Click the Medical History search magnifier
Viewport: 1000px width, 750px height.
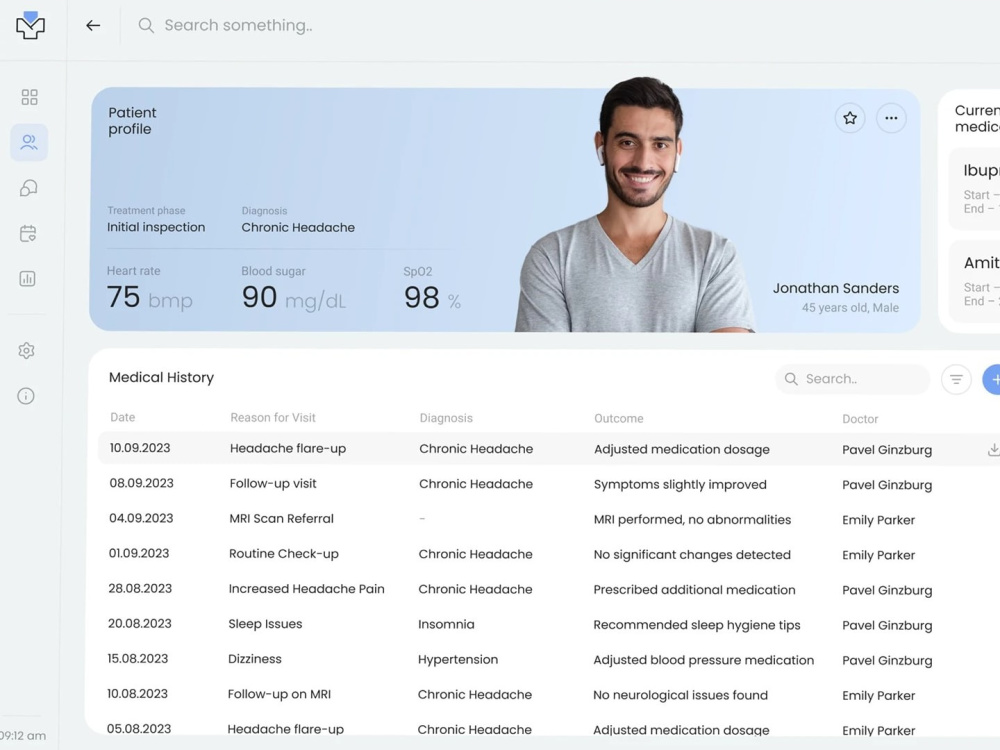[x=791, y=379]
